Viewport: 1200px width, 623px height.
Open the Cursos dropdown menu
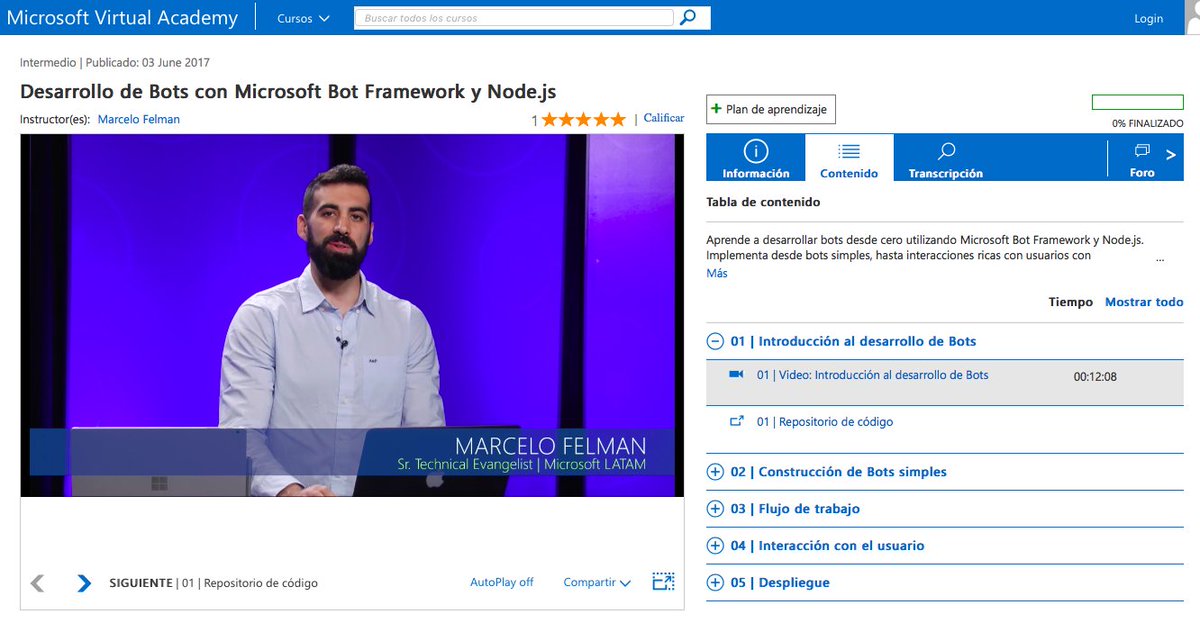(303, 18)
